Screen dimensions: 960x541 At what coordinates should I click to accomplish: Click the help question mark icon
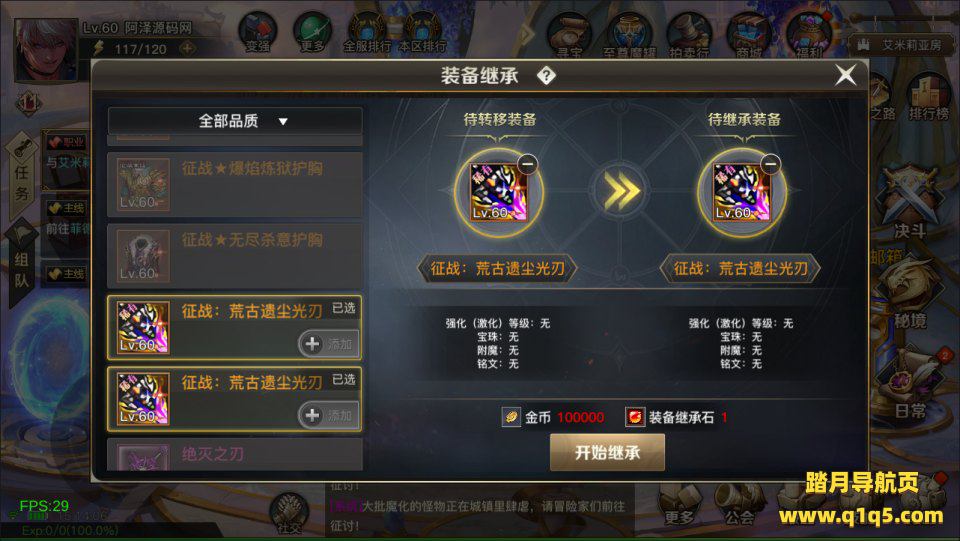coord(546,76)
